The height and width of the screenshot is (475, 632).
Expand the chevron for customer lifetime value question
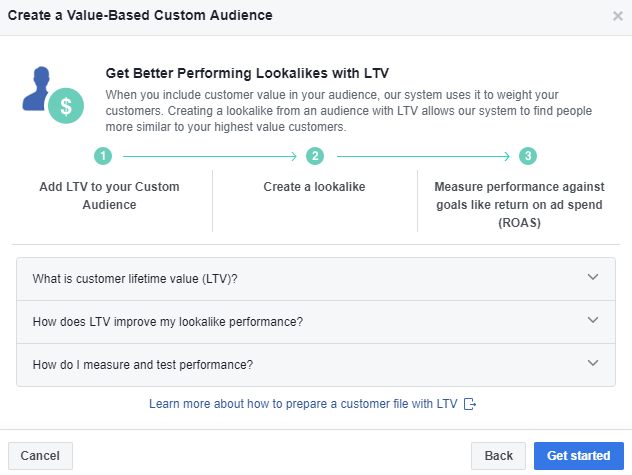click(x=592, y=277)
